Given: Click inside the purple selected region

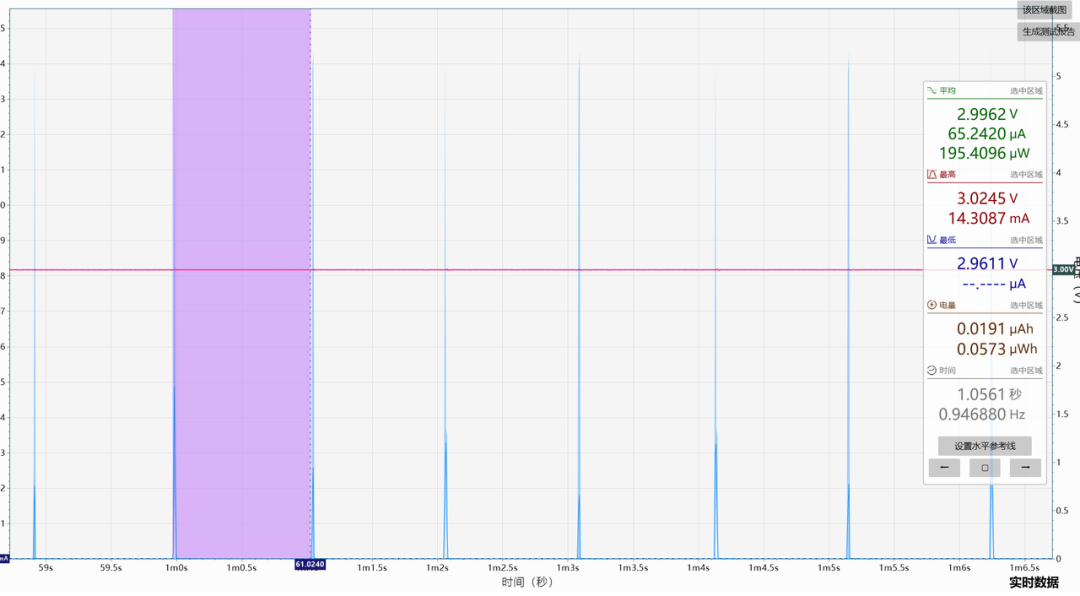Looking at the screenshot, I should [x=240, y=280].
